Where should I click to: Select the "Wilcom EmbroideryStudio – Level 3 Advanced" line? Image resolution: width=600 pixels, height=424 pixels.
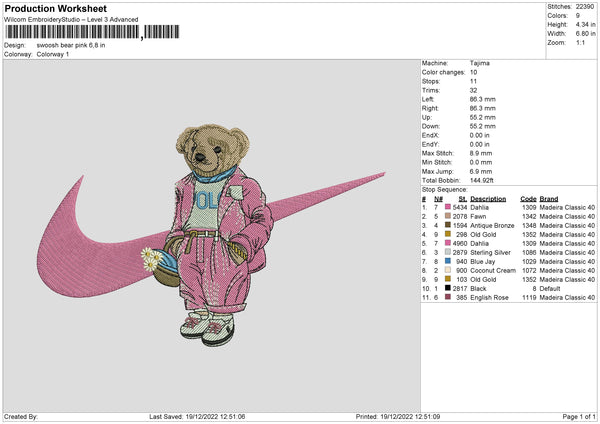[71, 20]
